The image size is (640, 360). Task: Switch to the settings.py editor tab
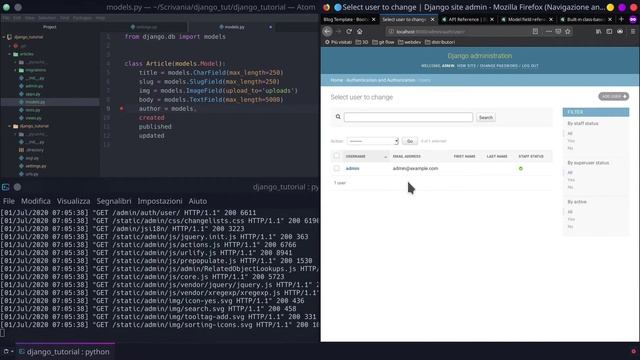coord(144,27)
